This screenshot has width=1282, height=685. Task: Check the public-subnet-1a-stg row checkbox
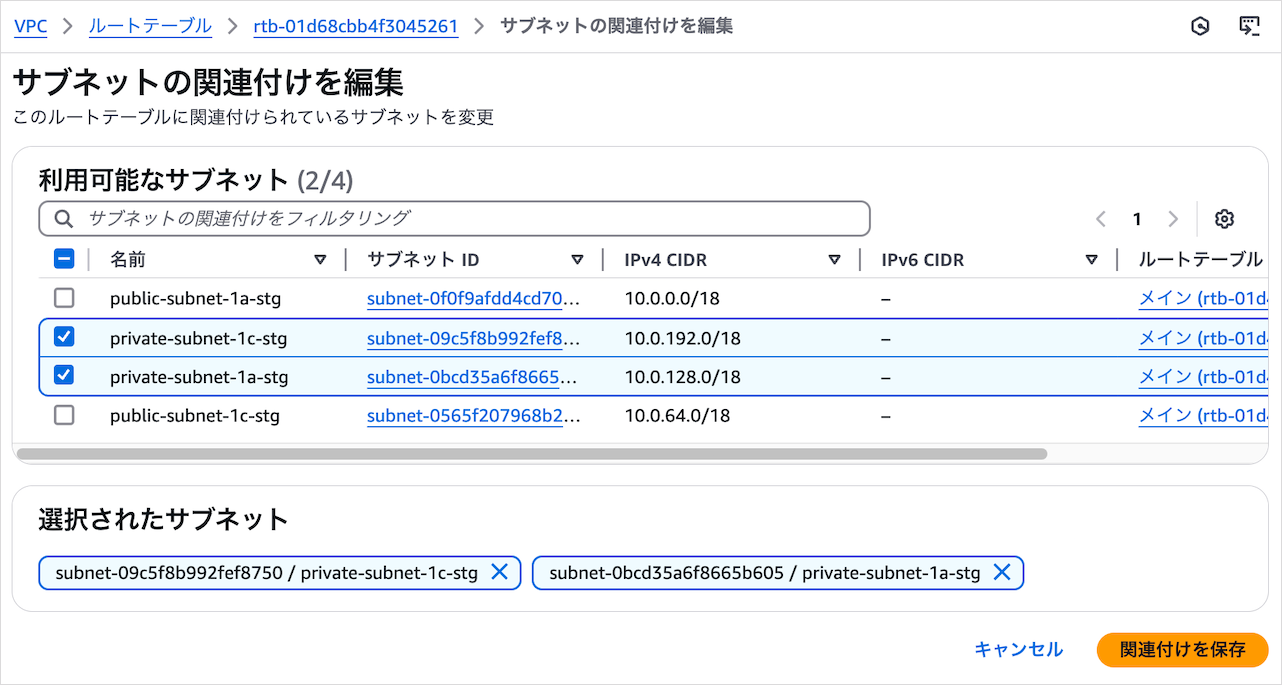(x=64, y=298)
